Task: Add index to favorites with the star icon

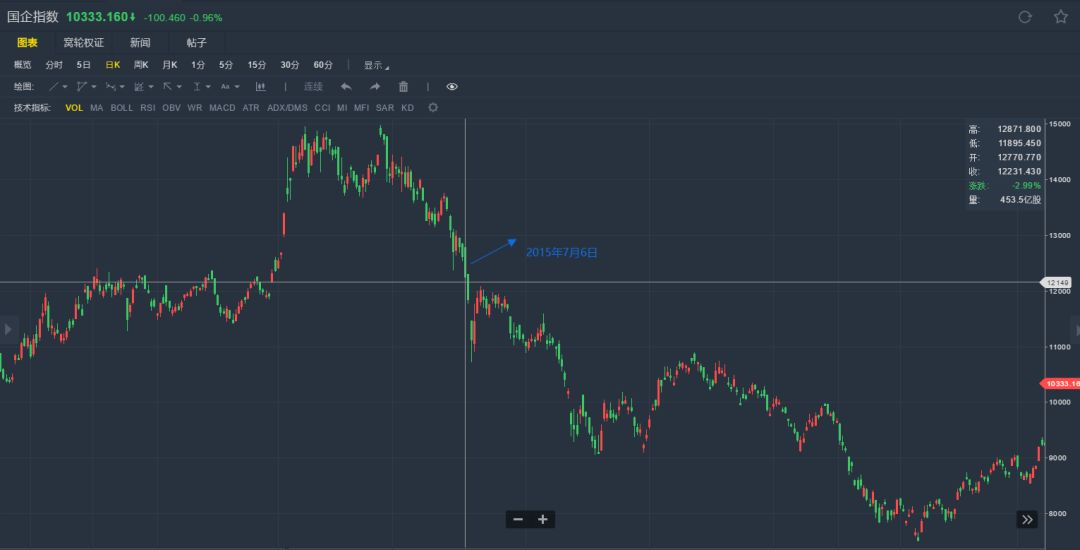Action: [x=1060, y=17]
